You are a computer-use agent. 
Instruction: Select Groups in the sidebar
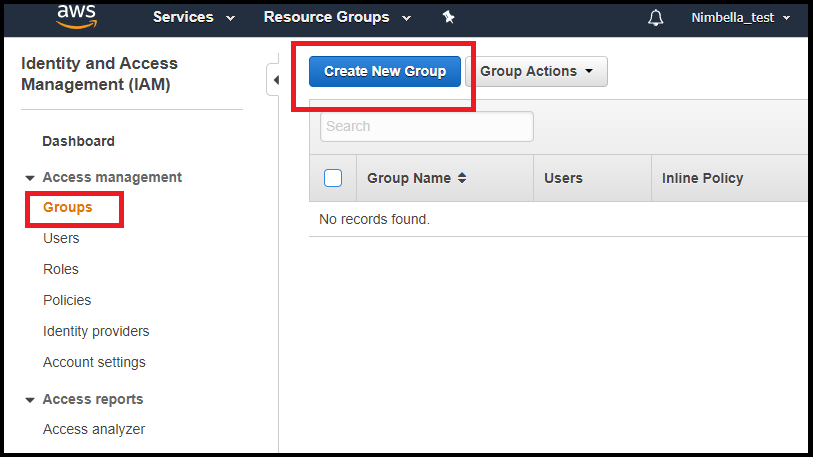coord(67,207)
